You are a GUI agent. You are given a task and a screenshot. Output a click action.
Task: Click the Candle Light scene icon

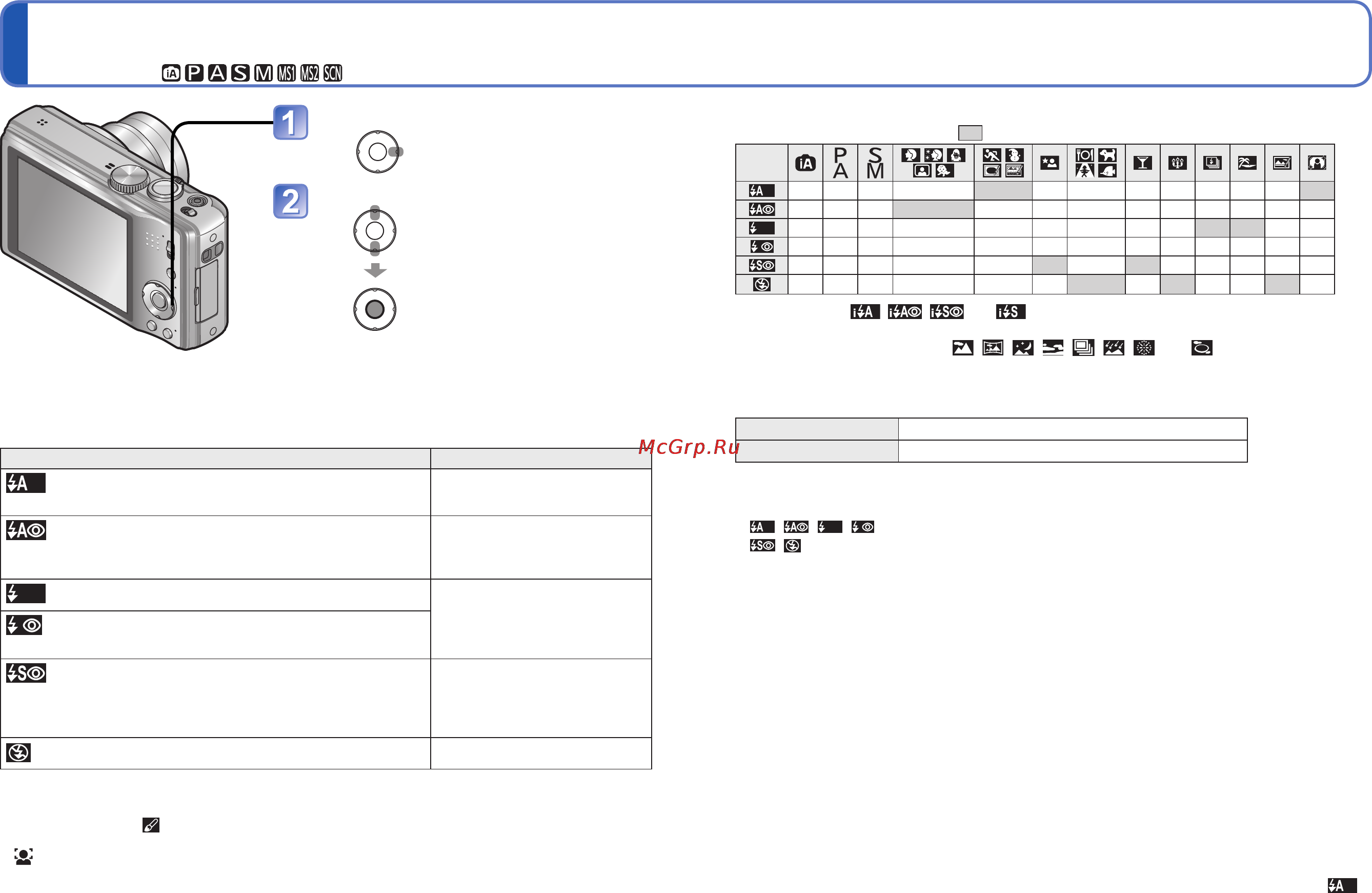(1177, 163)
